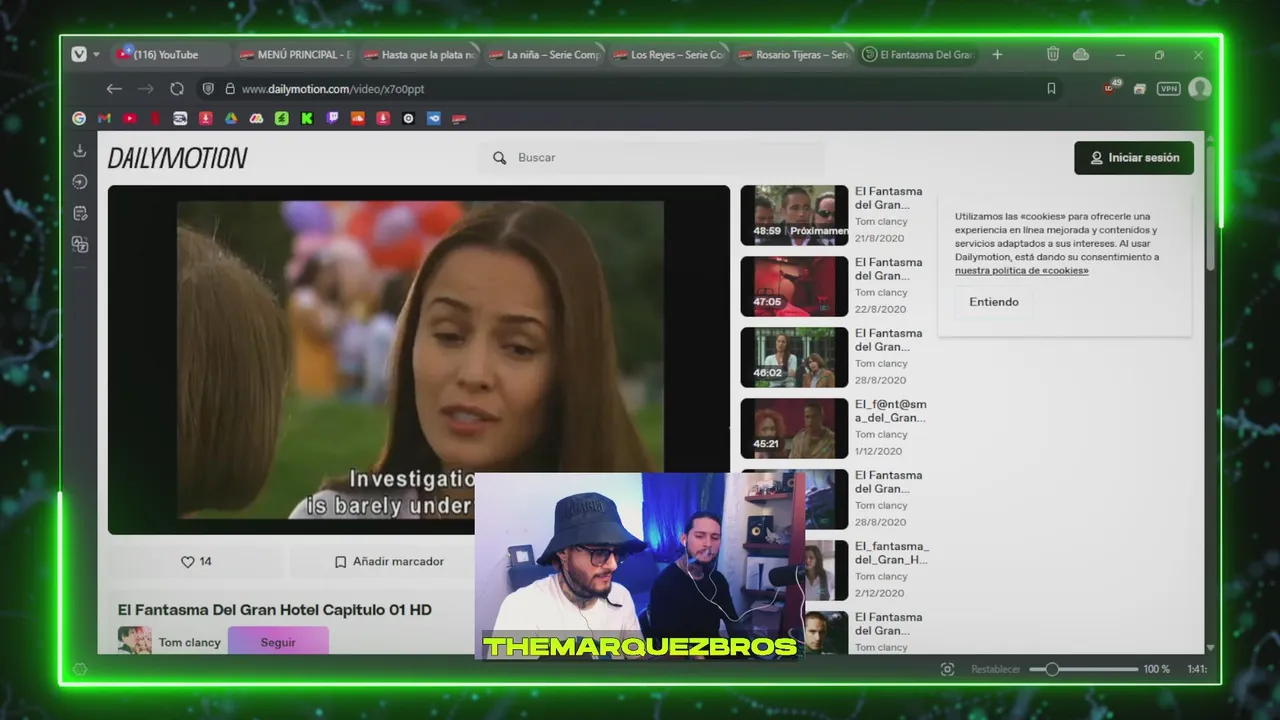Open video thumbnail with duration 45:21
The height and width of the screenshot is (720, 1280).
pos(794,428)
